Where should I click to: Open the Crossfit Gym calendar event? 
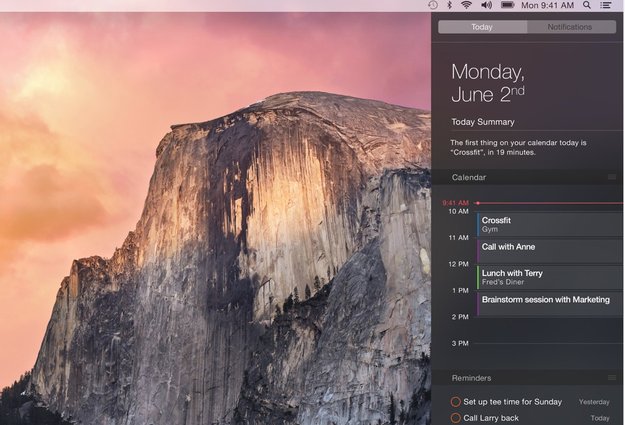(x=550, y=224)
